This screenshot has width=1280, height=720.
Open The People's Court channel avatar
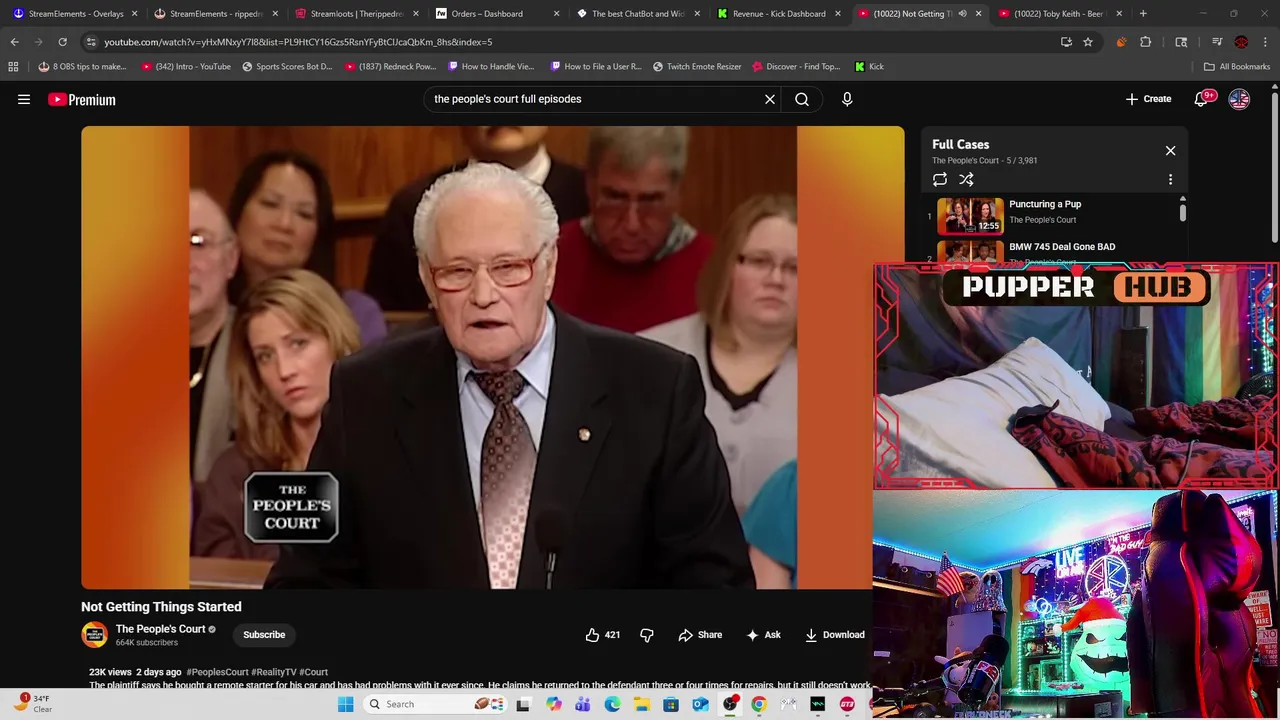point(94,635)
